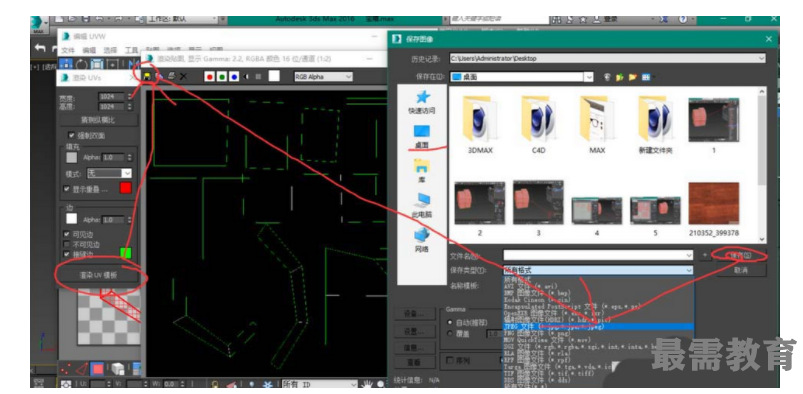Open the RGB Alpha channel dropdown
This screenshot has width=803, height=394.
(x=323, y=76)
